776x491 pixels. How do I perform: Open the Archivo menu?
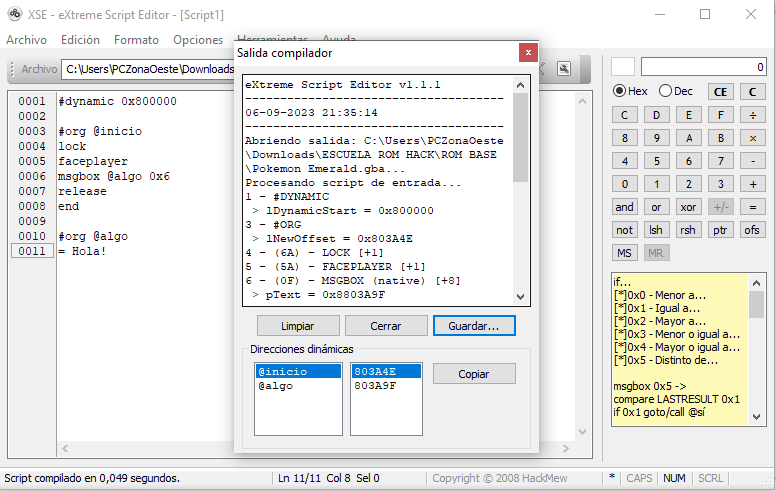(x=27, y=40)
